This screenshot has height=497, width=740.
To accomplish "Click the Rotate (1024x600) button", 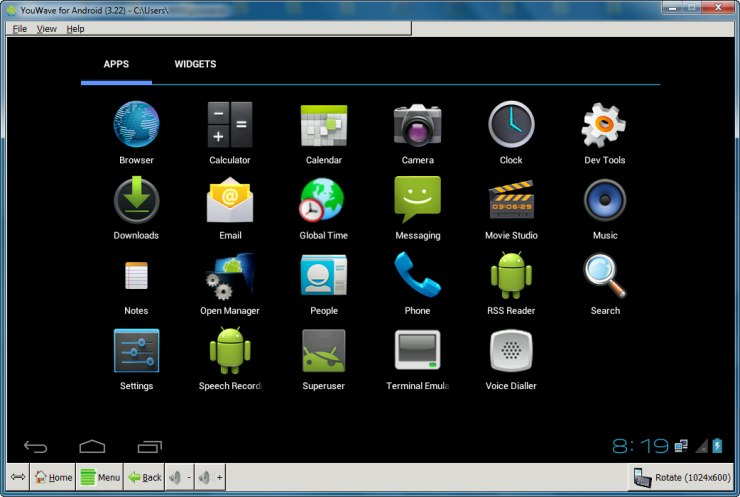I will 682,477.
